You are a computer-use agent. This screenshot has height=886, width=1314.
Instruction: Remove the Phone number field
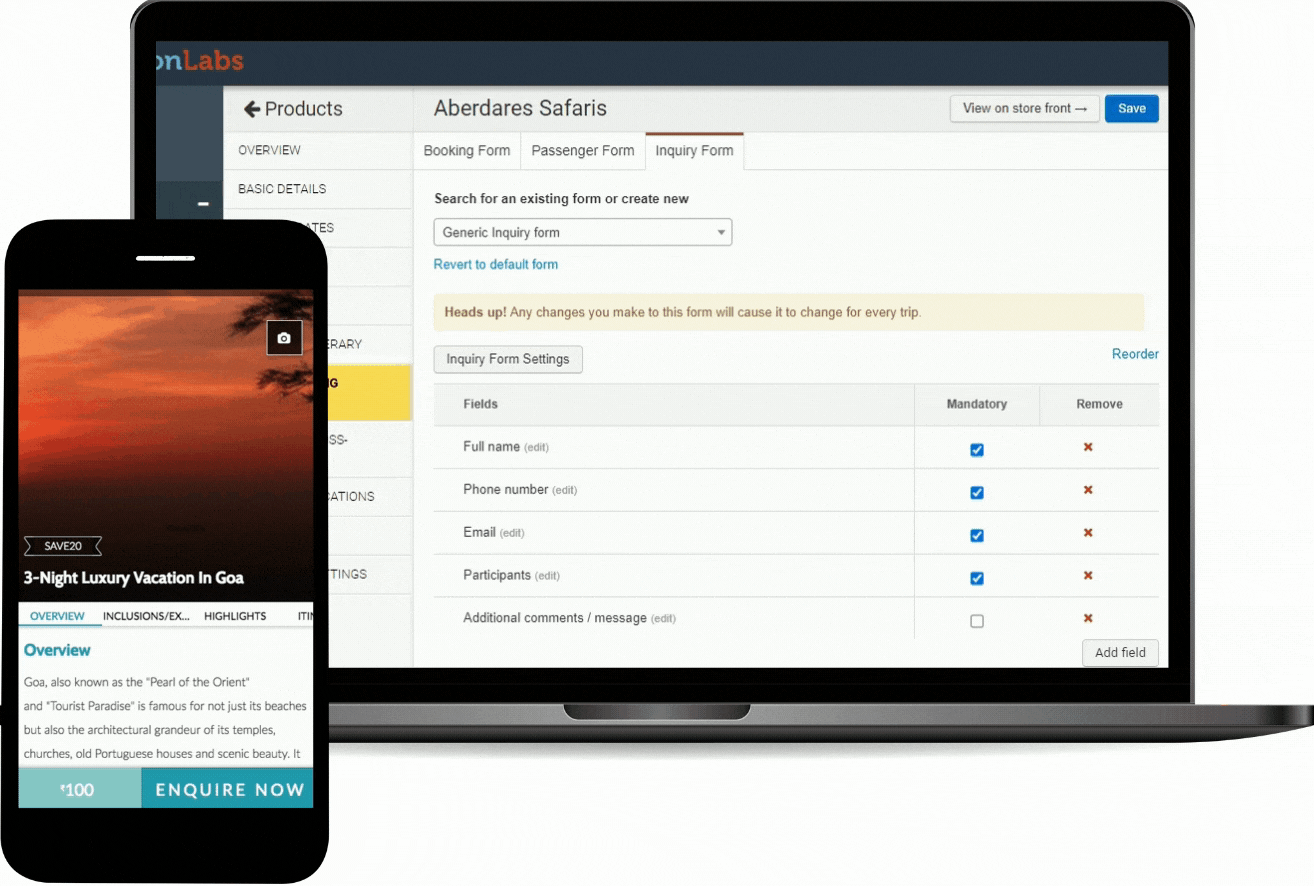1088,490
